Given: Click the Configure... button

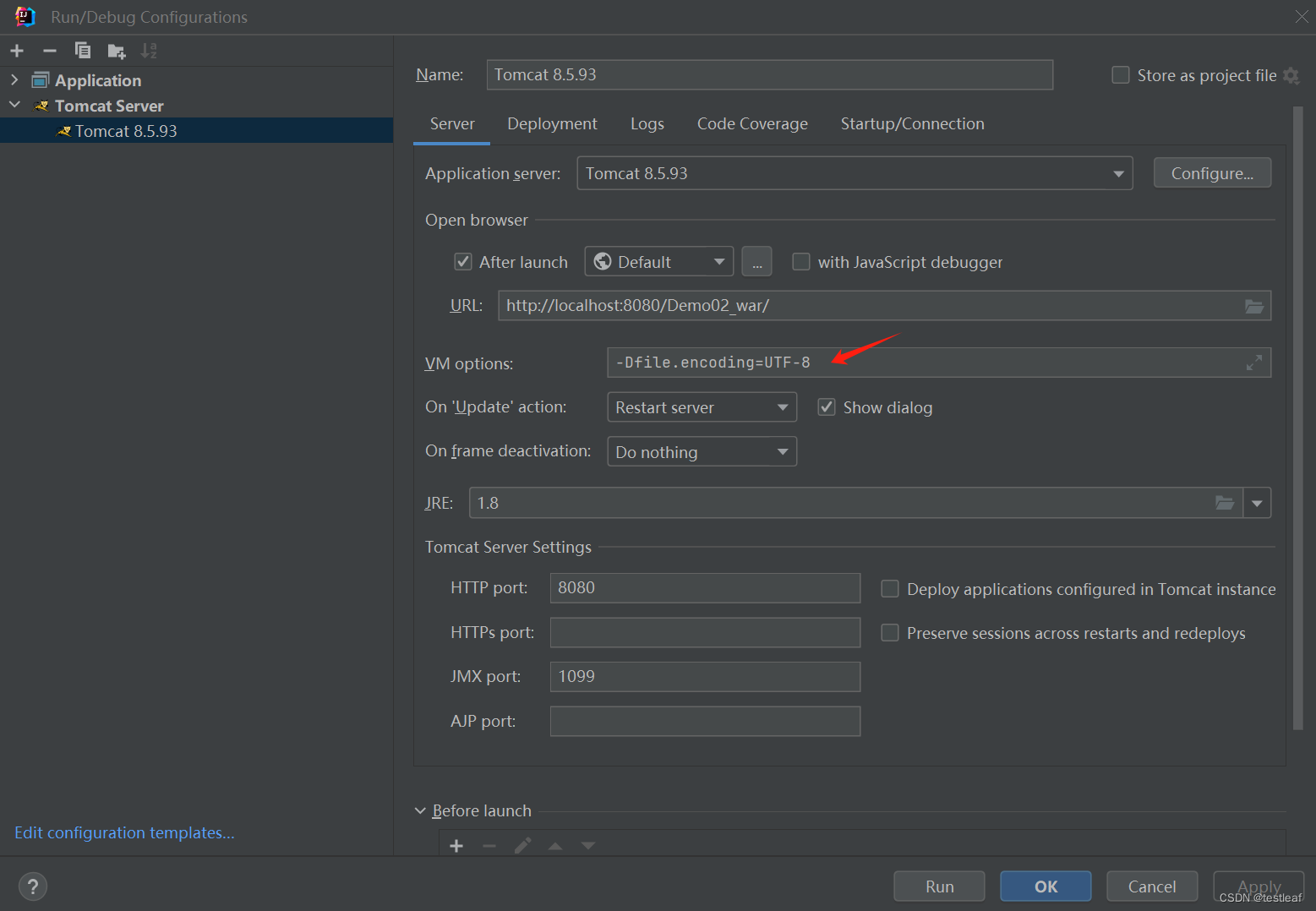Looking at the screenshot, I should point(1212,173).
